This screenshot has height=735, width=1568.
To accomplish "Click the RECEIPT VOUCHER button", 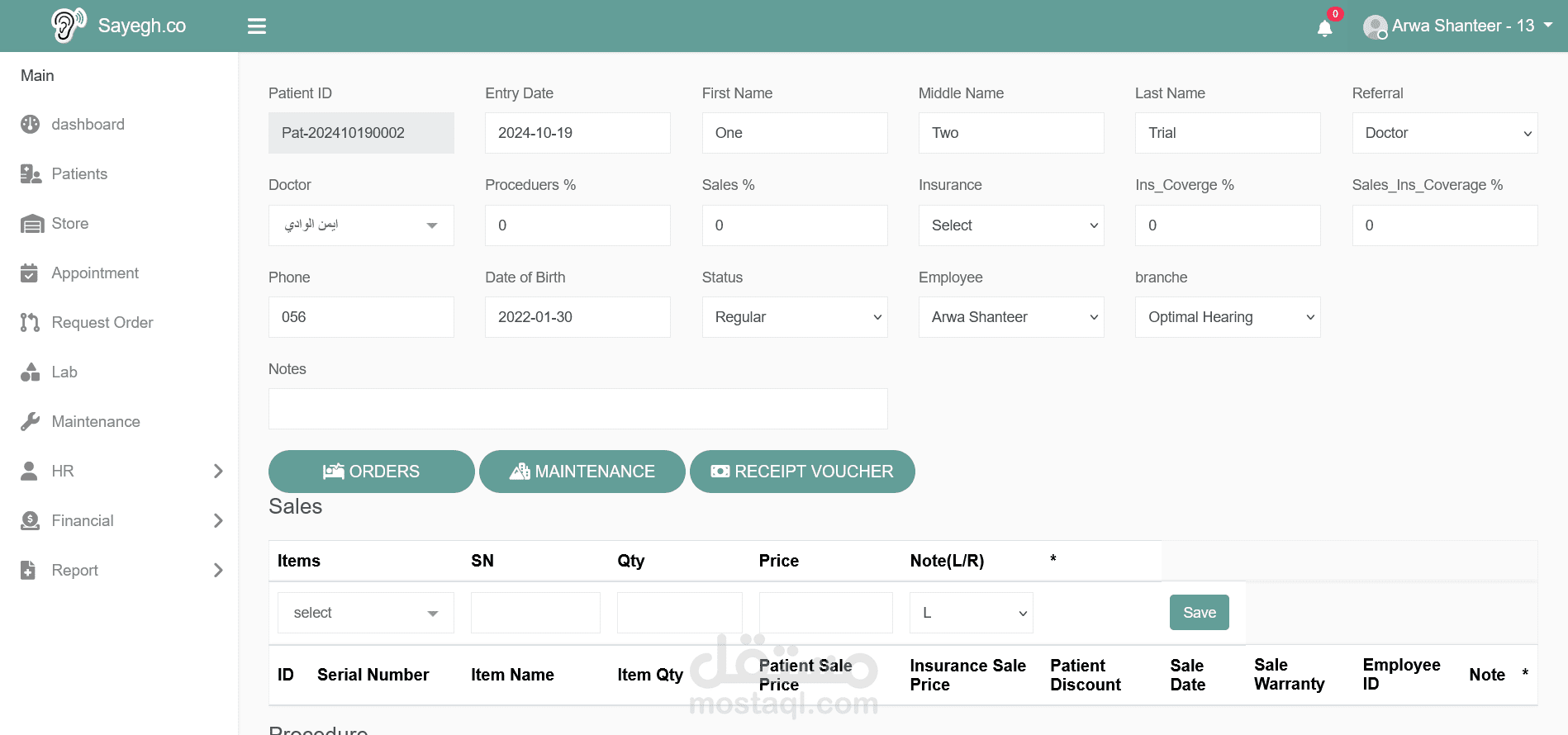I will pyautogui.click(x=801, y=472).
